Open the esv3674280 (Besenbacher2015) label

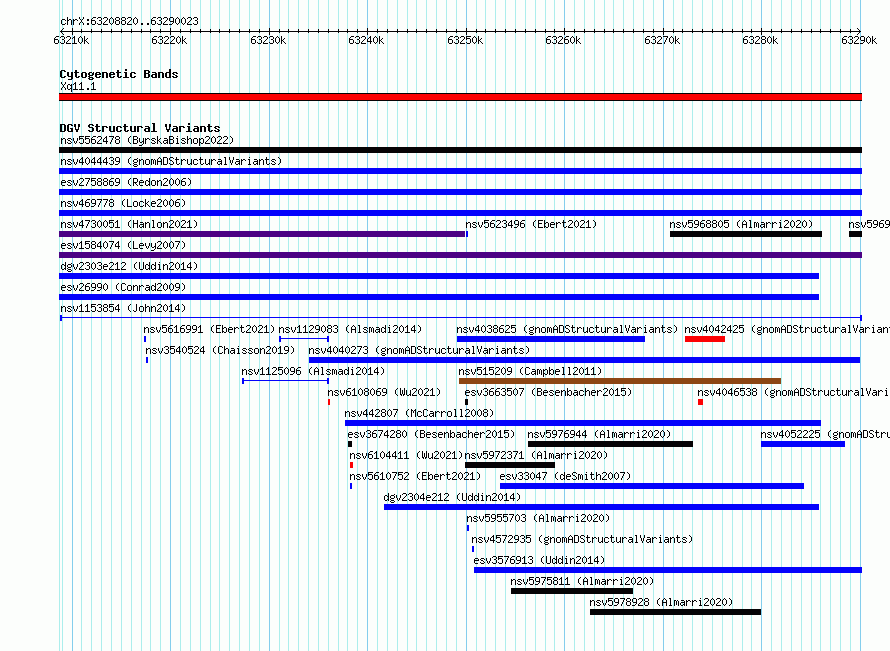click(431, 434)
